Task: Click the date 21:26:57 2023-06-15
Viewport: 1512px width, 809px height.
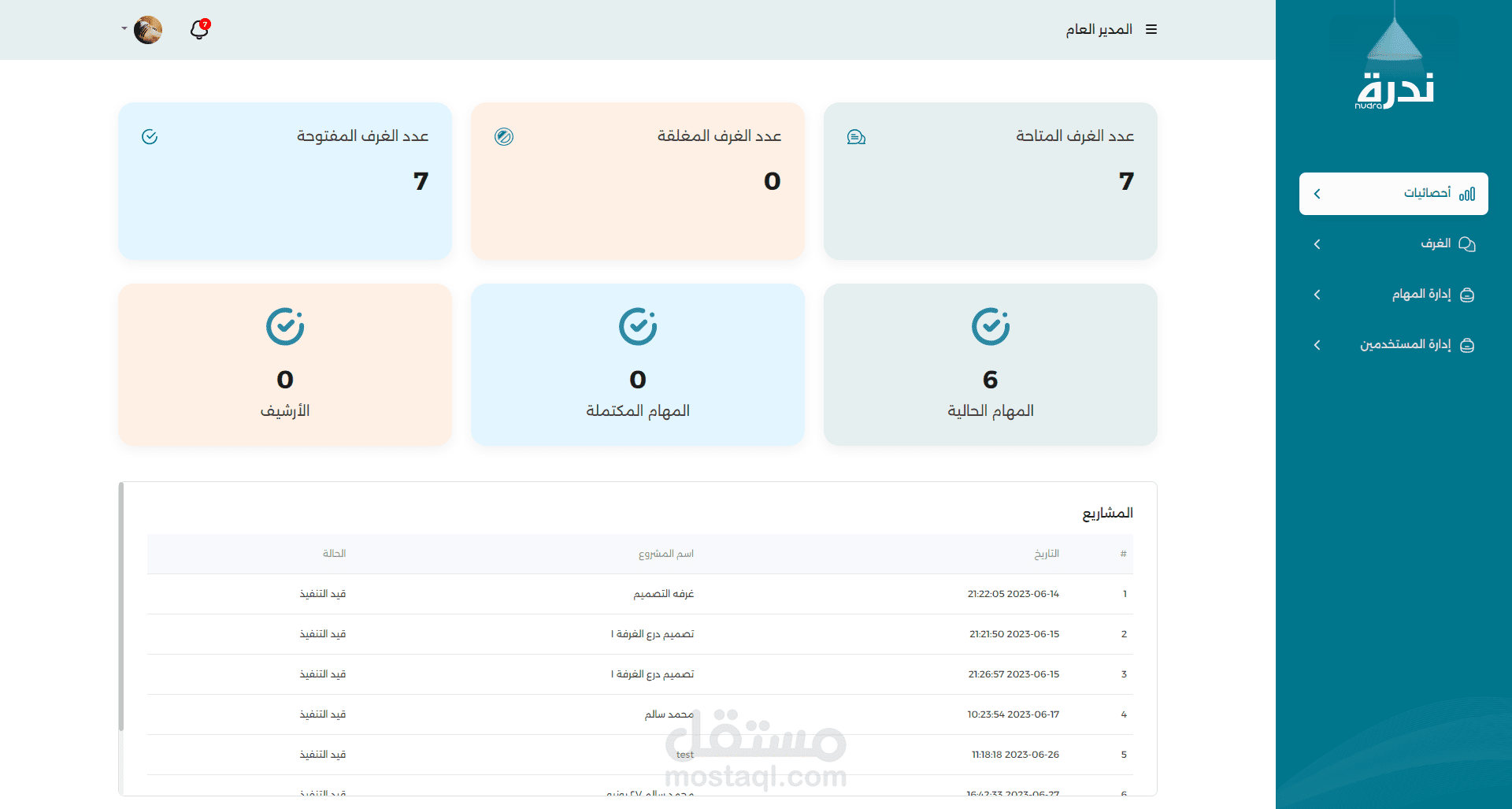Action: (1014, 674)
